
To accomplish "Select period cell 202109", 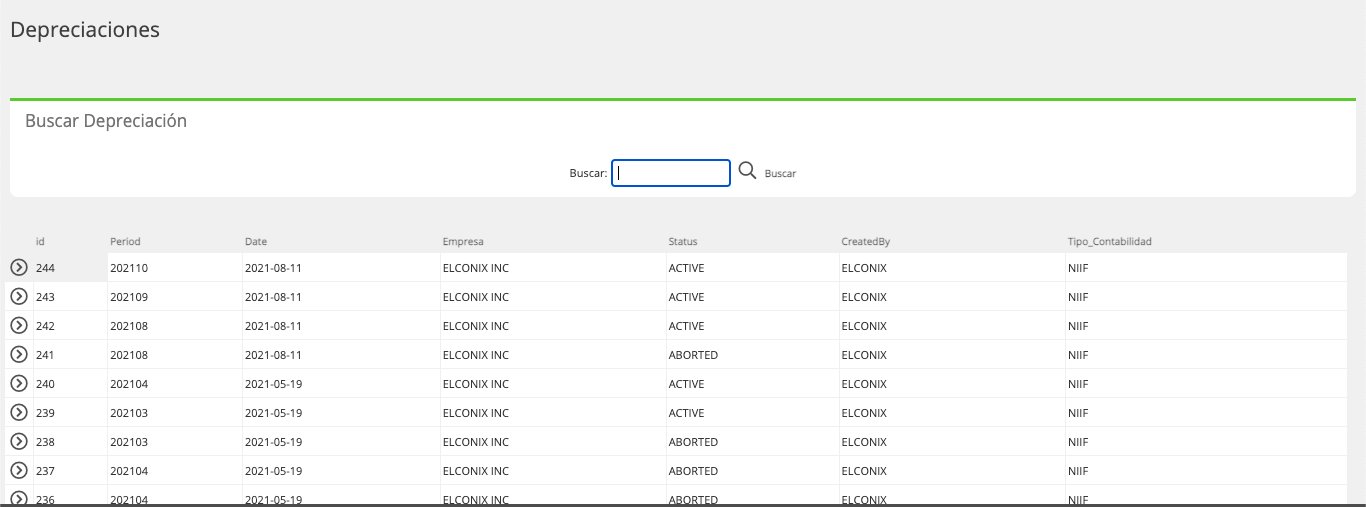I will (x=129, y=297).
